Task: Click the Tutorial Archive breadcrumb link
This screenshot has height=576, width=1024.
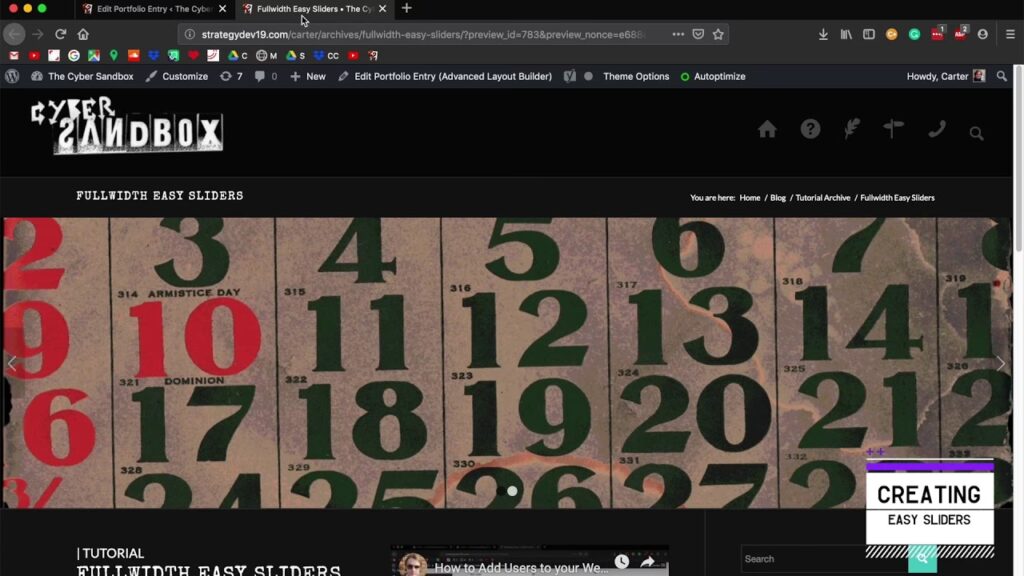Action: point(822,198)
